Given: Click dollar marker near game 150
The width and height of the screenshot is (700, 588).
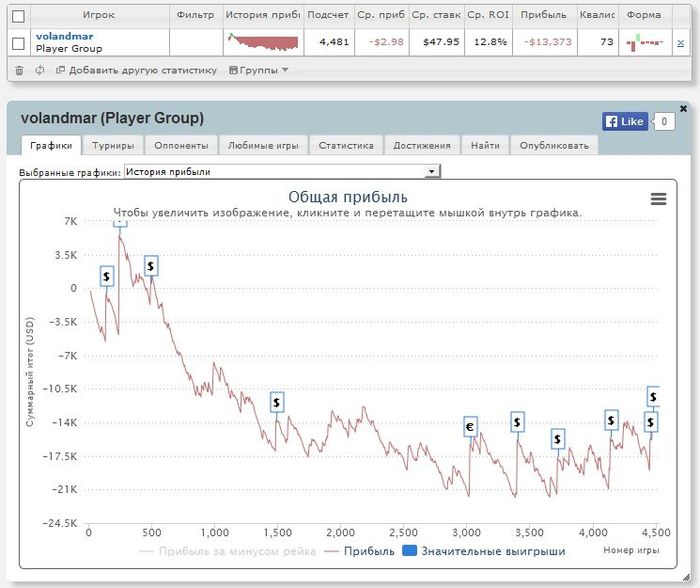Looking at the screenshot, I should pyautogui.click(x=107, y=276).
